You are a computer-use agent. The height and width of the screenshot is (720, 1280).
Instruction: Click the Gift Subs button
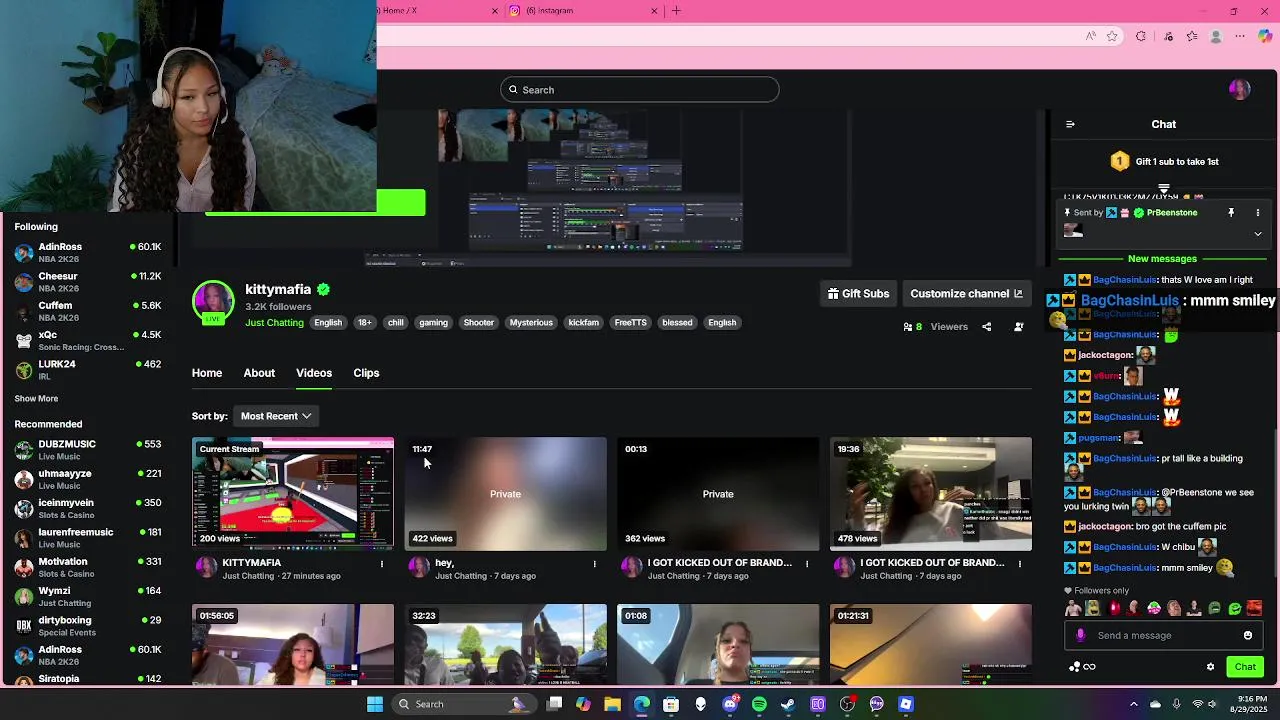tap(858, 294)
